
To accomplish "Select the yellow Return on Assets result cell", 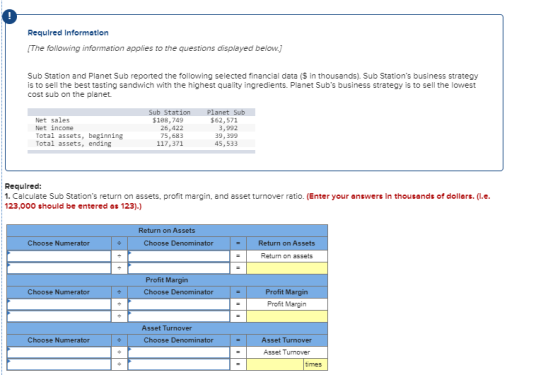I will pyautogui.click(x=287, y=268).
